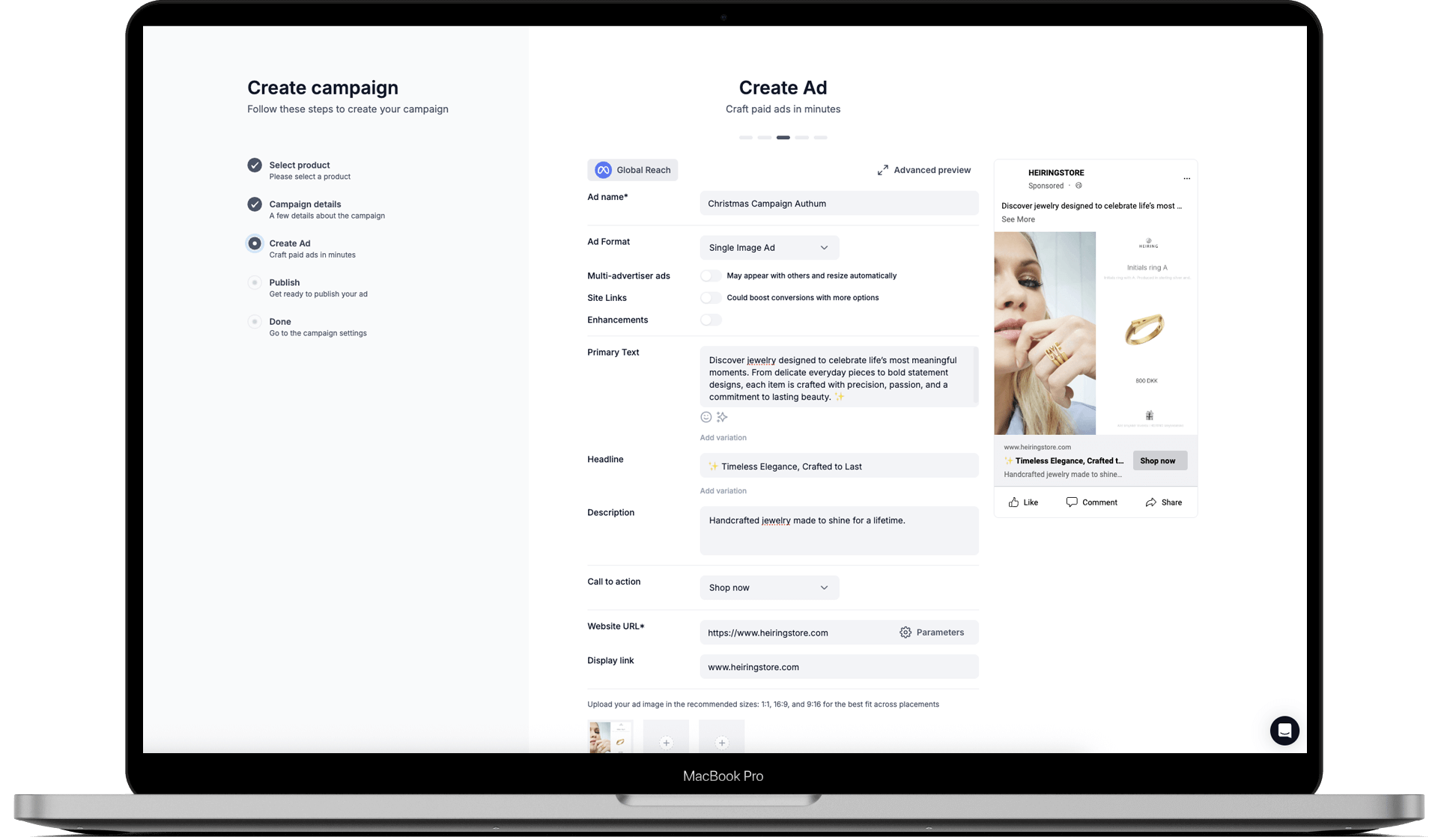Open the chat support widget icon
Image resolution: width=1438 pixels, height=840 pixels.
(1284, 730)
